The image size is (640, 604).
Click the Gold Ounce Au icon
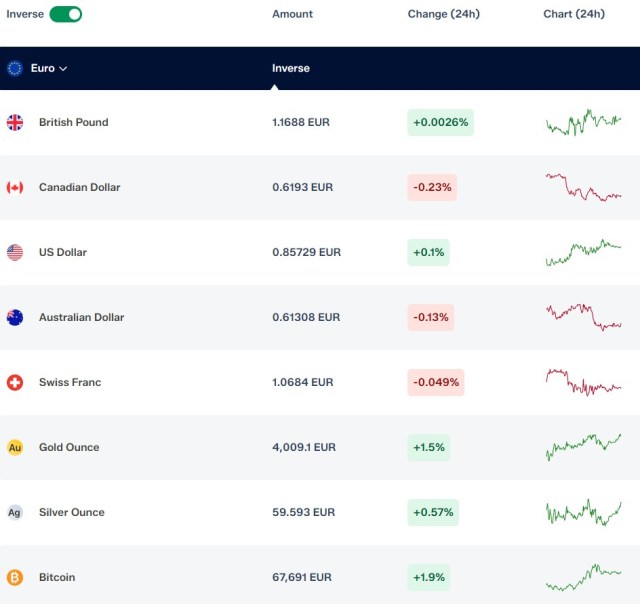15,447
